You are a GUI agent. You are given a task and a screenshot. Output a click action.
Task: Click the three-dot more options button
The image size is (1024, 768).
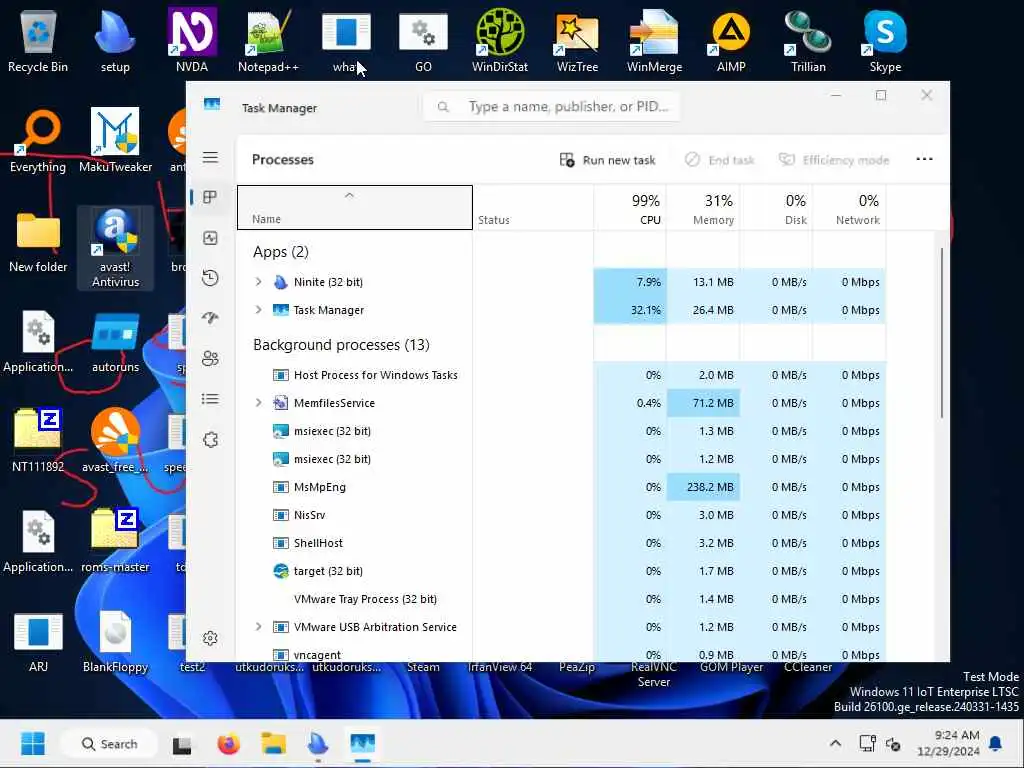[x=924, y=159]
